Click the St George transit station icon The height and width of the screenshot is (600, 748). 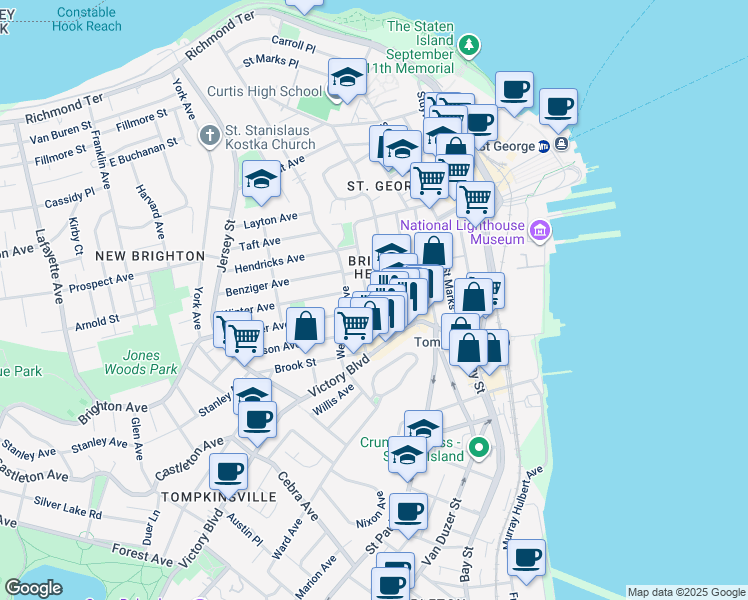click(x=543, y=145)
